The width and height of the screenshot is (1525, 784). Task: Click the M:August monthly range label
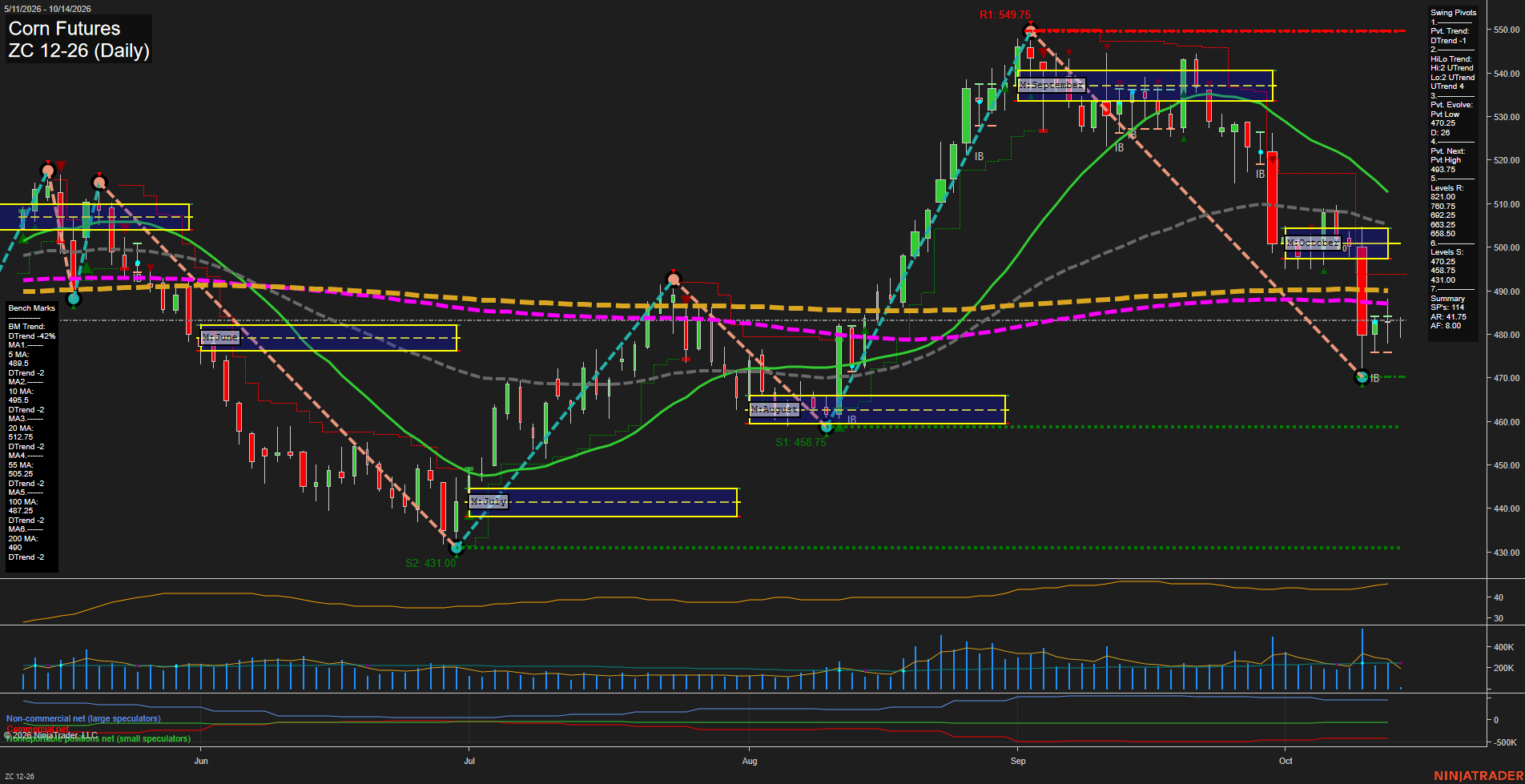point(775,409)
